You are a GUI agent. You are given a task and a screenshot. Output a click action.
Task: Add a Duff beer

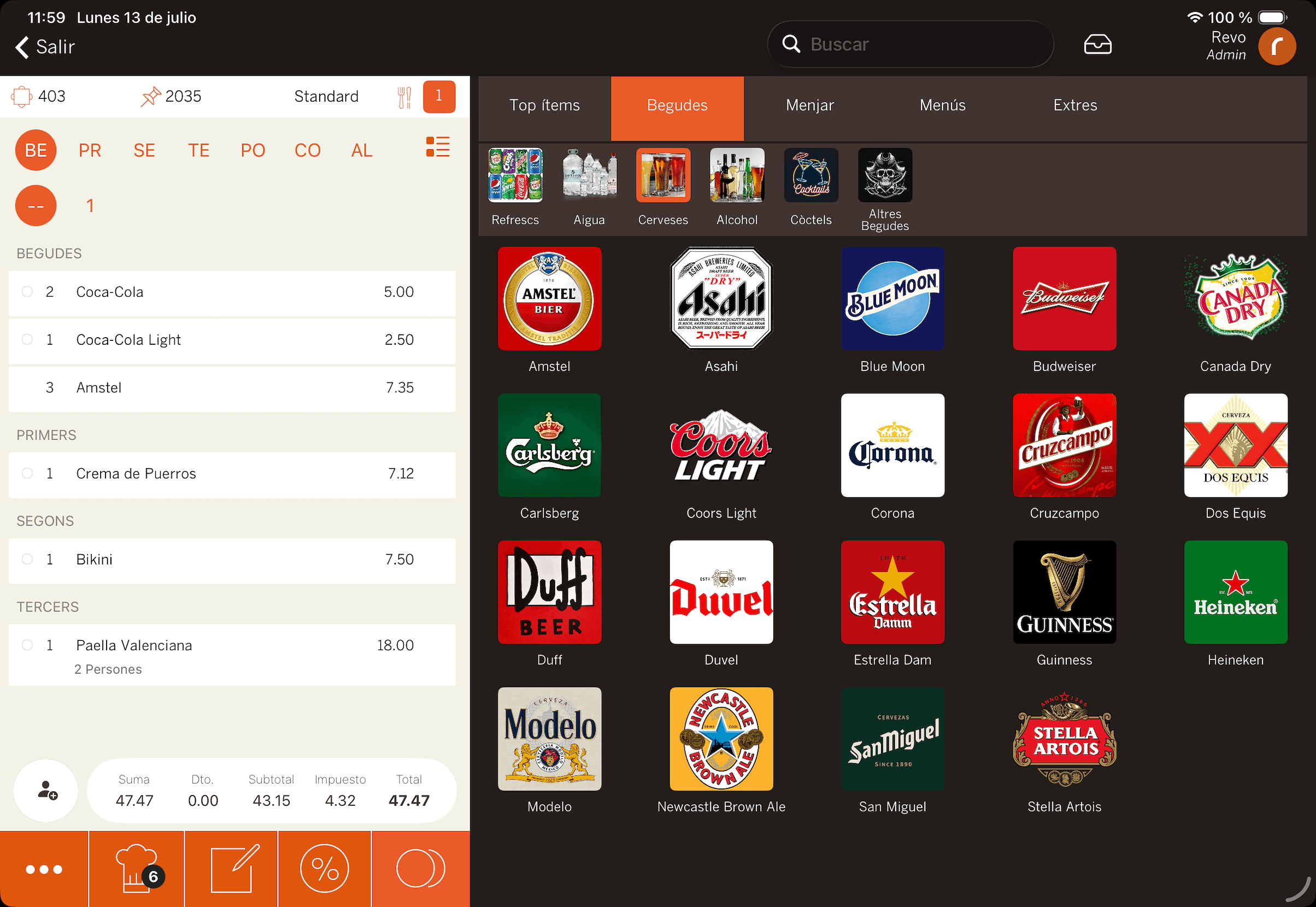[x=549, y=604]
